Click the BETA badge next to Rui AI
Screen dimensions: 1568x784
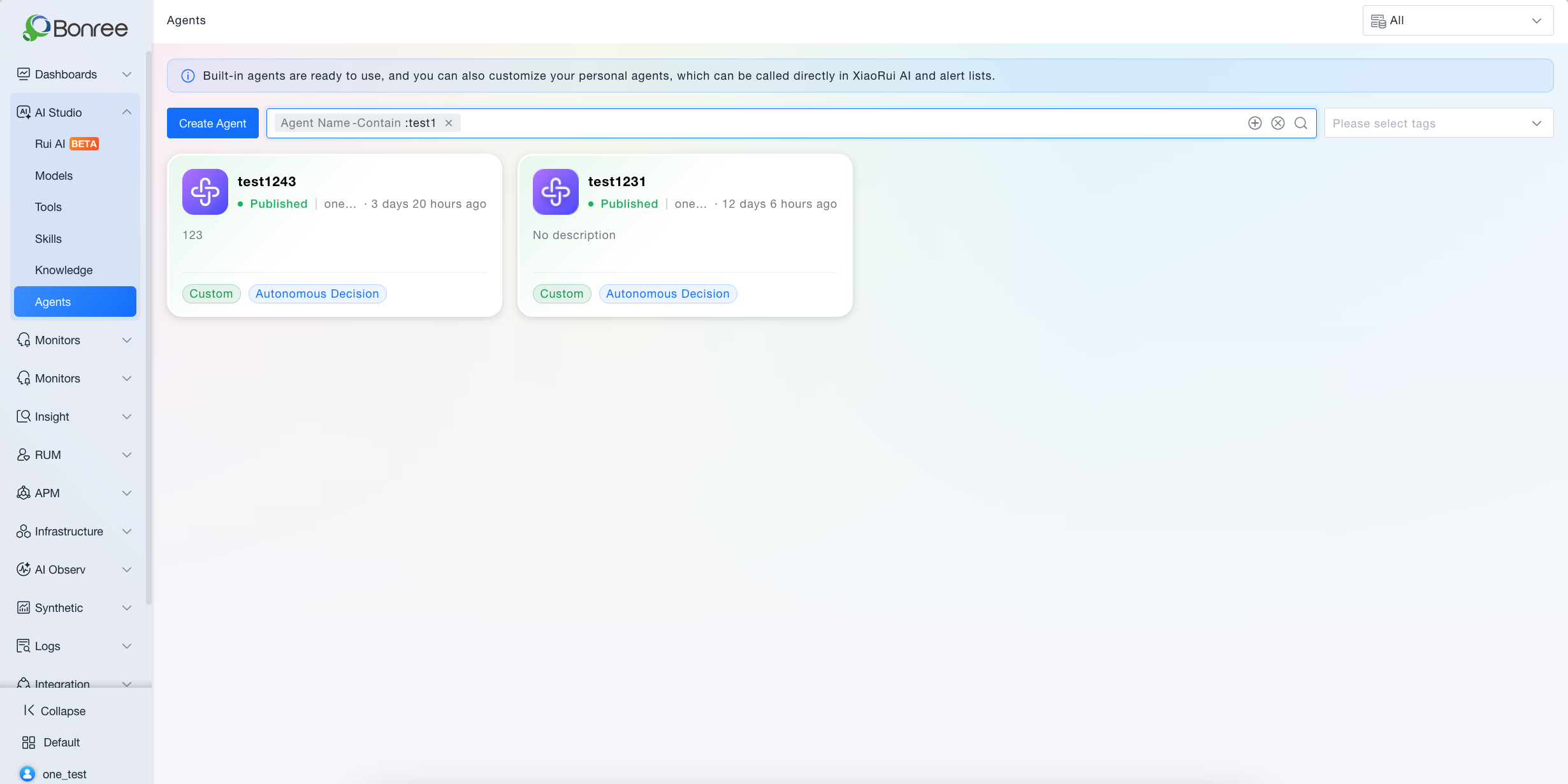84,144
